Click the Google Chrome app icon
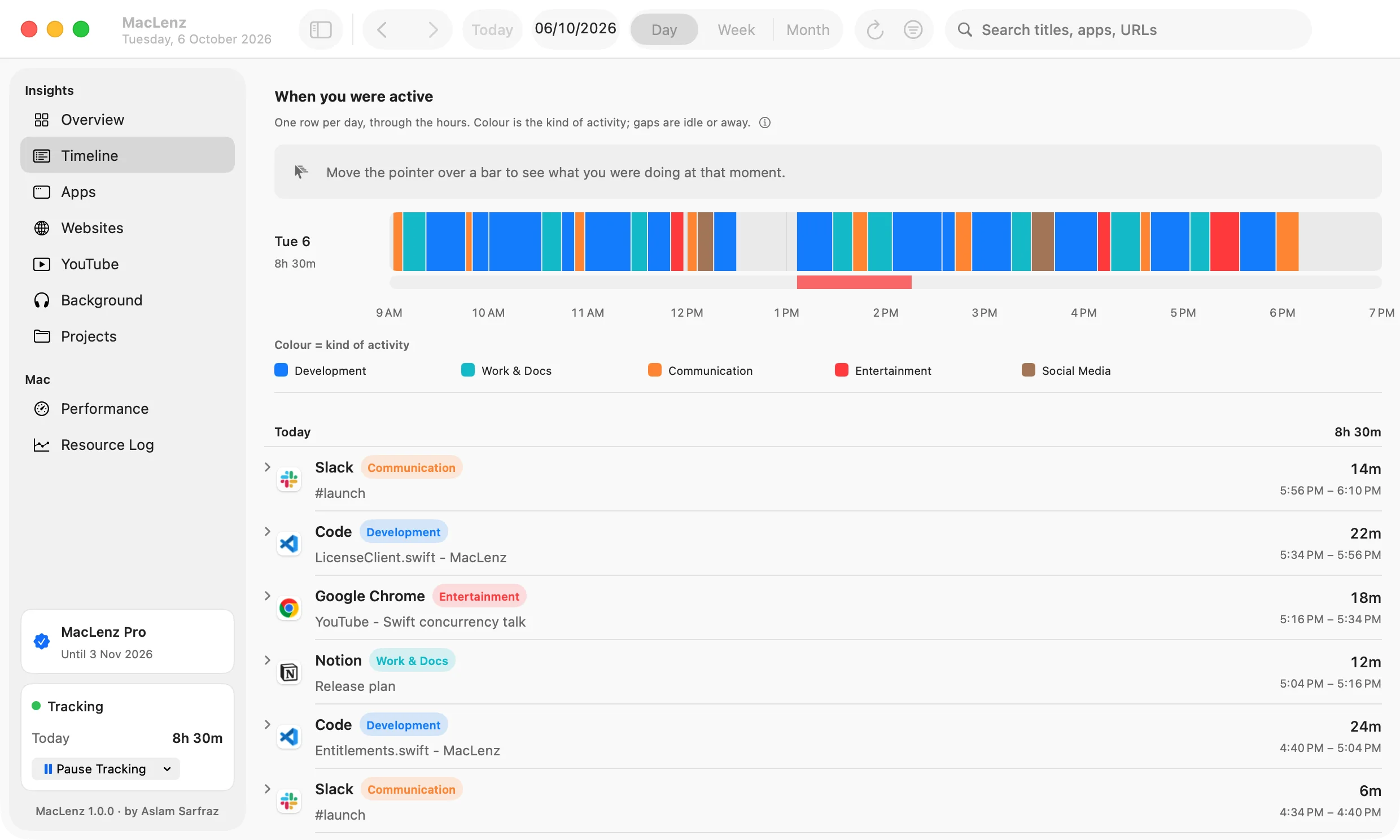Viewport: 1400px width, 840px height. (288, 609)
